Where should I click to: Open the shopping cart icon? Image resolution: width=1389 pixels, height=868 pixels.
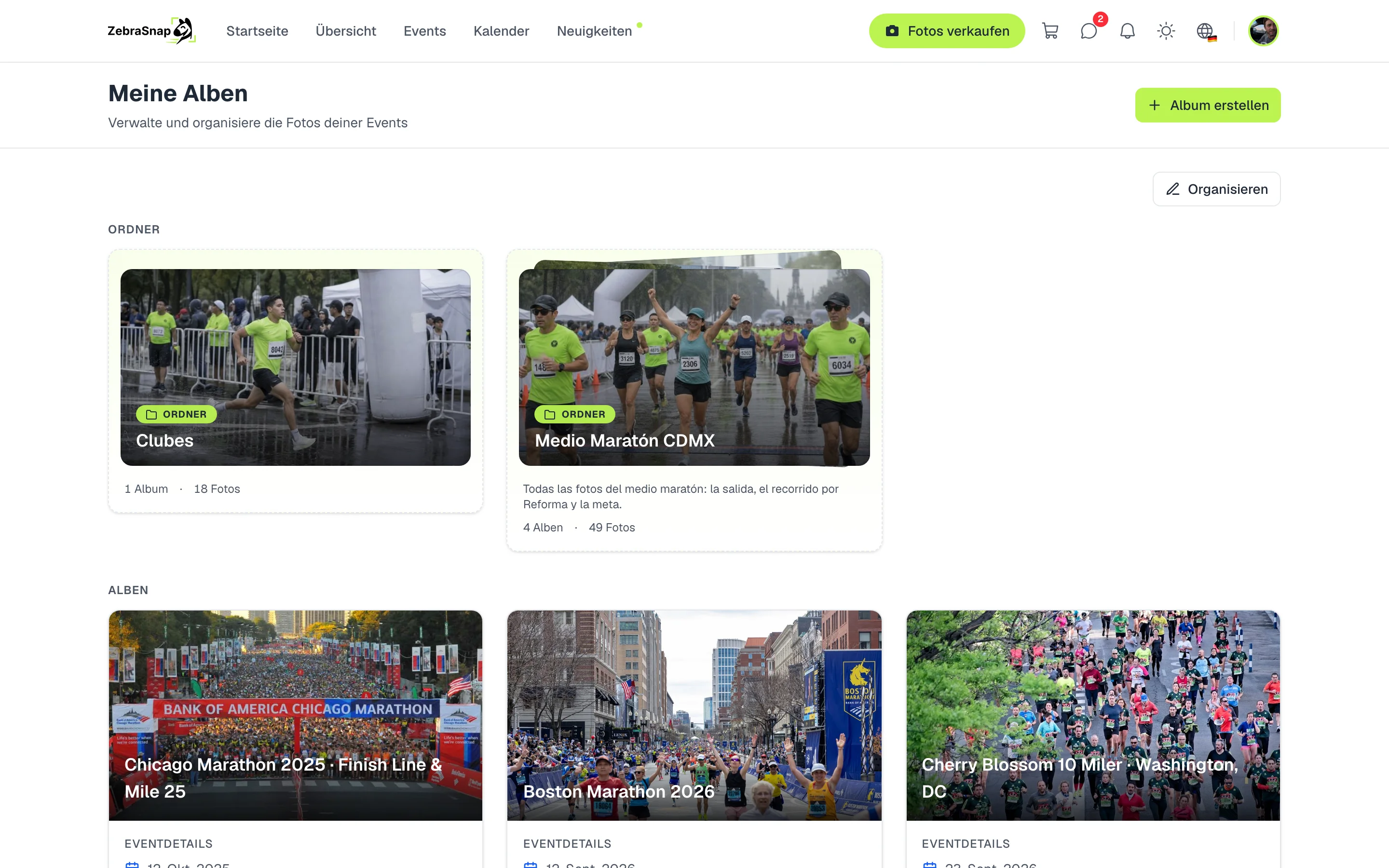pyautogui.click(x=1050, y=31)
